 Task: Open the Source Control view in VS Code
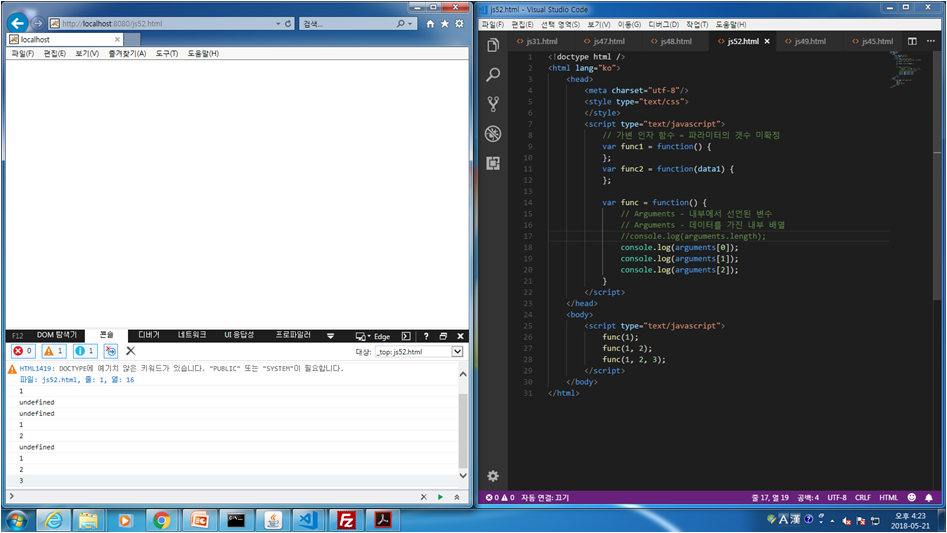click(493, 104)
